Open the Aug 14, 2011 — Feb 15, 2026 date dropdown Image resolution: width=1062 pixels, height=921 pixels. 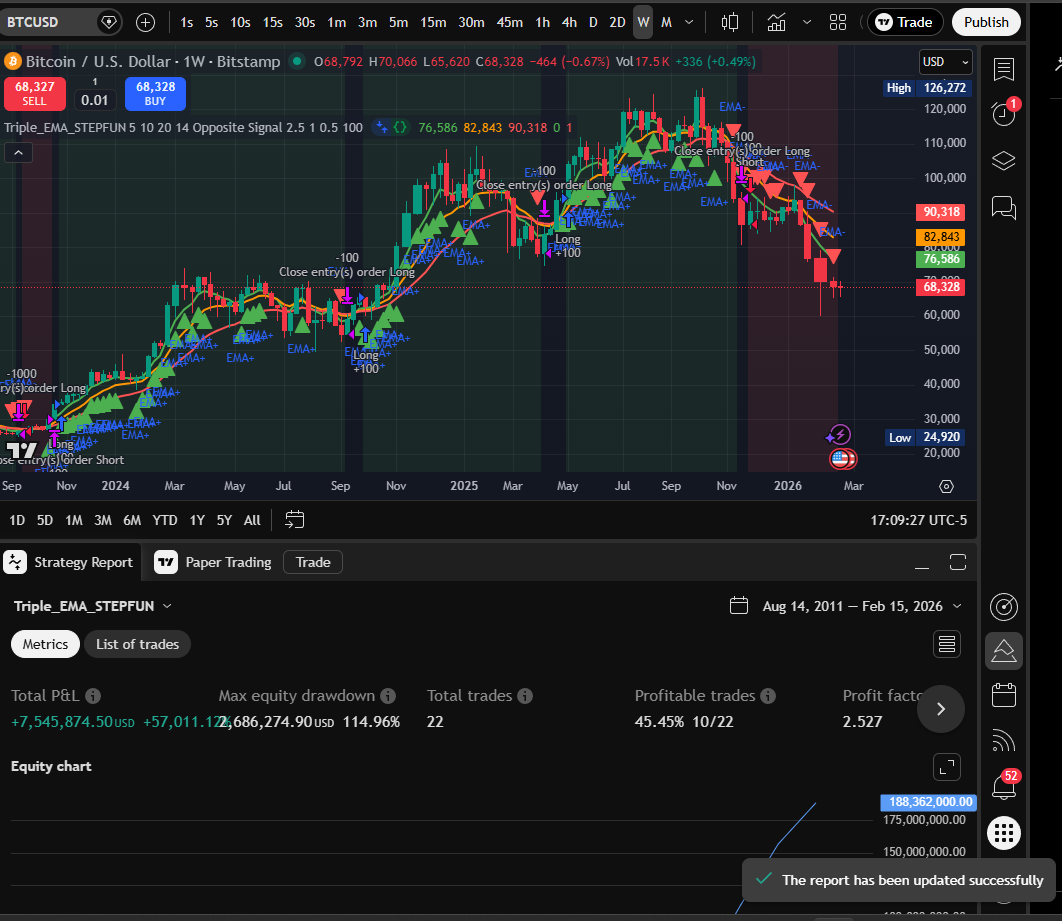[848, 605]
